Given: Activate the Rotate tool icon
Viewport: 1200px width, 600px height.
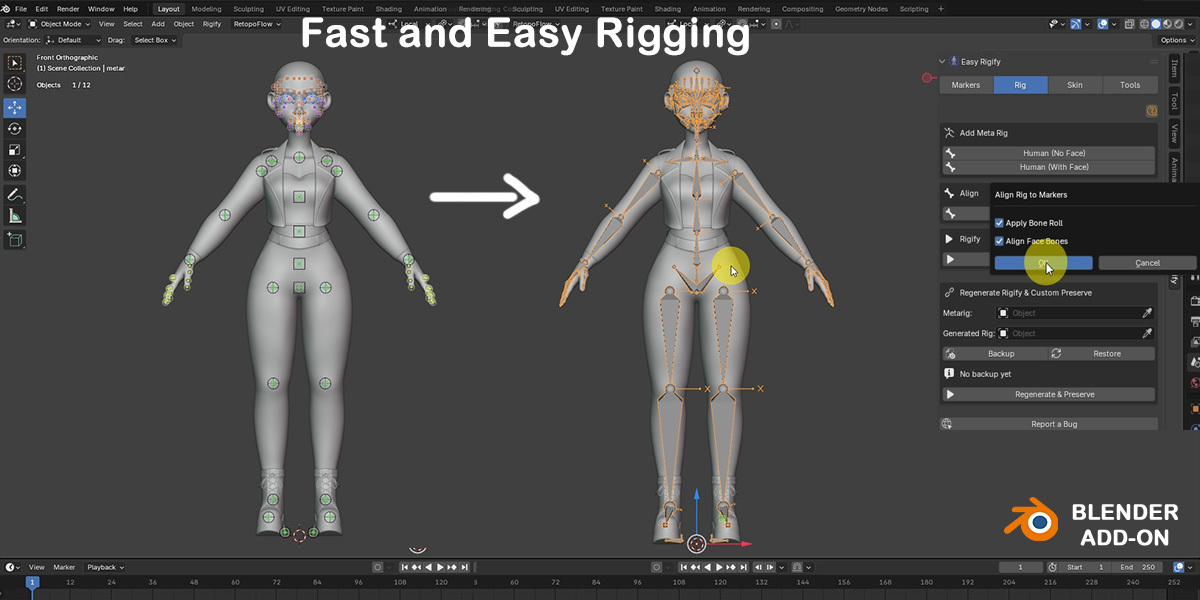Looking at the screenshot, I should (15, 129).
